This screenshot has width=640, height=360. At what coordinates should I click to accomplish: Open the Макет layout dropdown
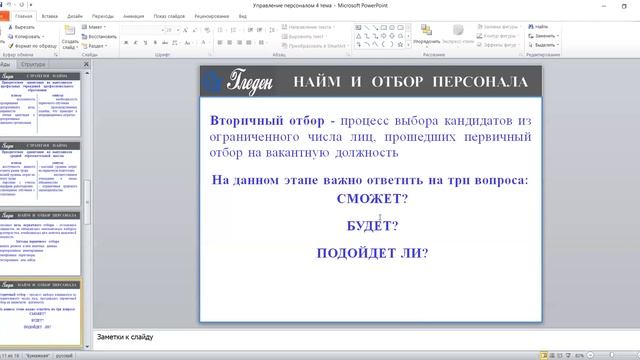pyautogui.click(x=94, y=27)
